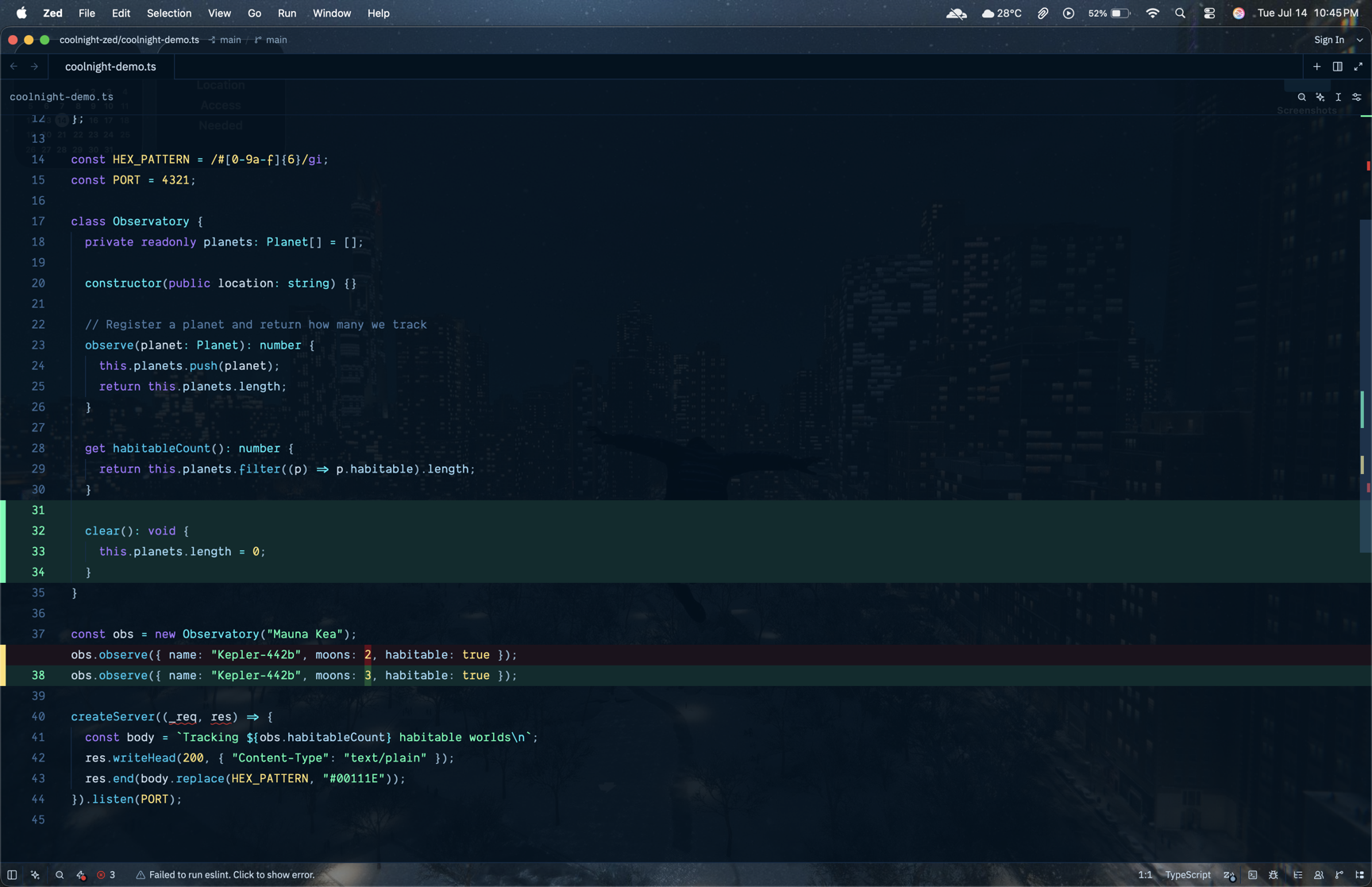Viewport: 1372px width, 887px height.
Task: Toggle the terminal panel icon
Action: (1253, 875)
